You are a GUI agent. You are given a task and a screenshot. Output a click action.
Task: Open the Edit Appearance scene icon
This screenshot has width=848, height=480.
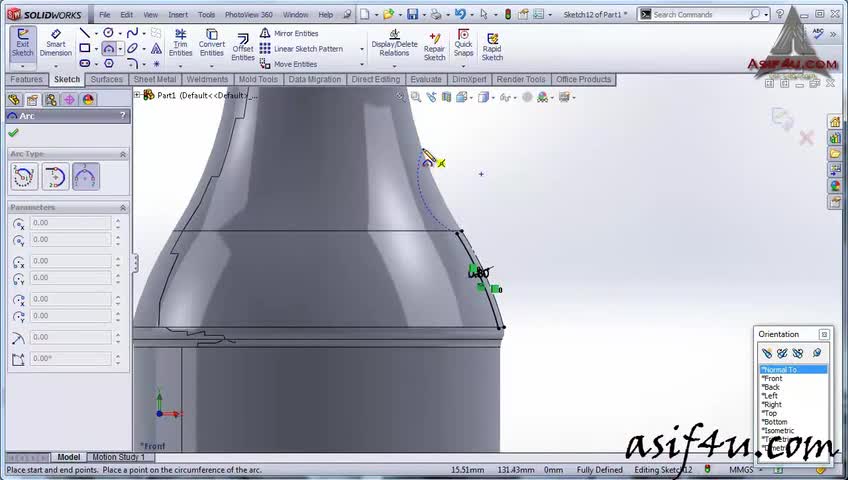pyautogui.click(x=542, y=97)
